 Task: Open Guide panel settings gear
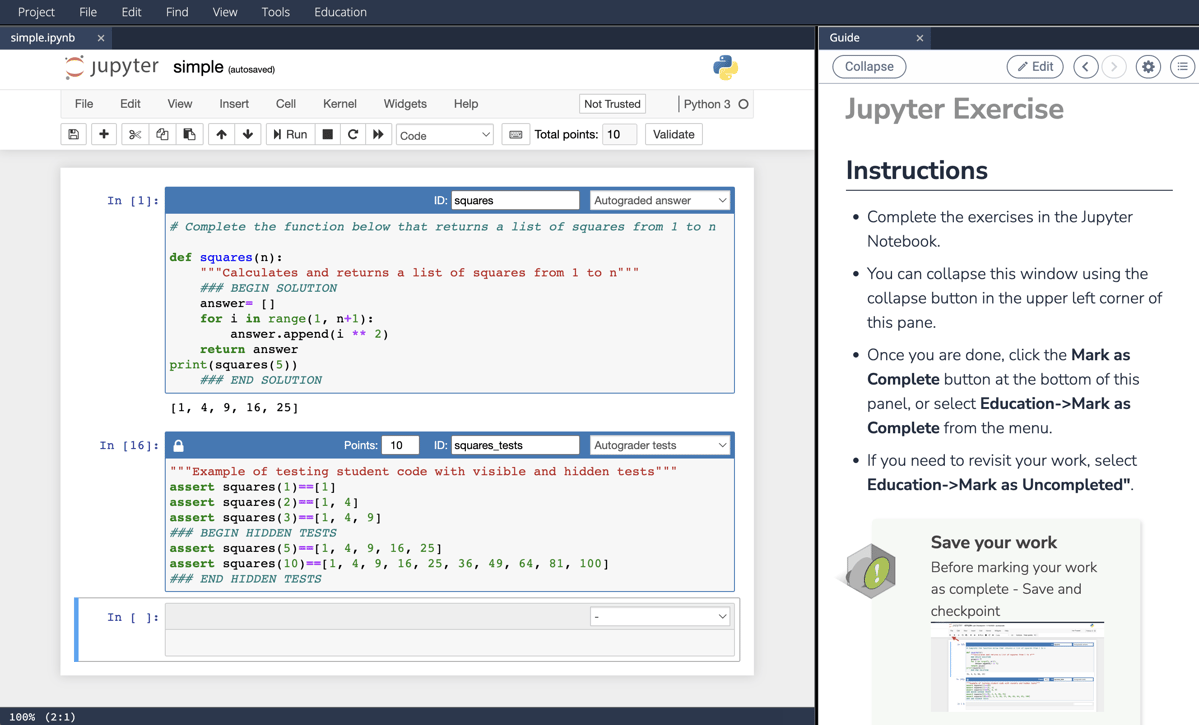1147,66
